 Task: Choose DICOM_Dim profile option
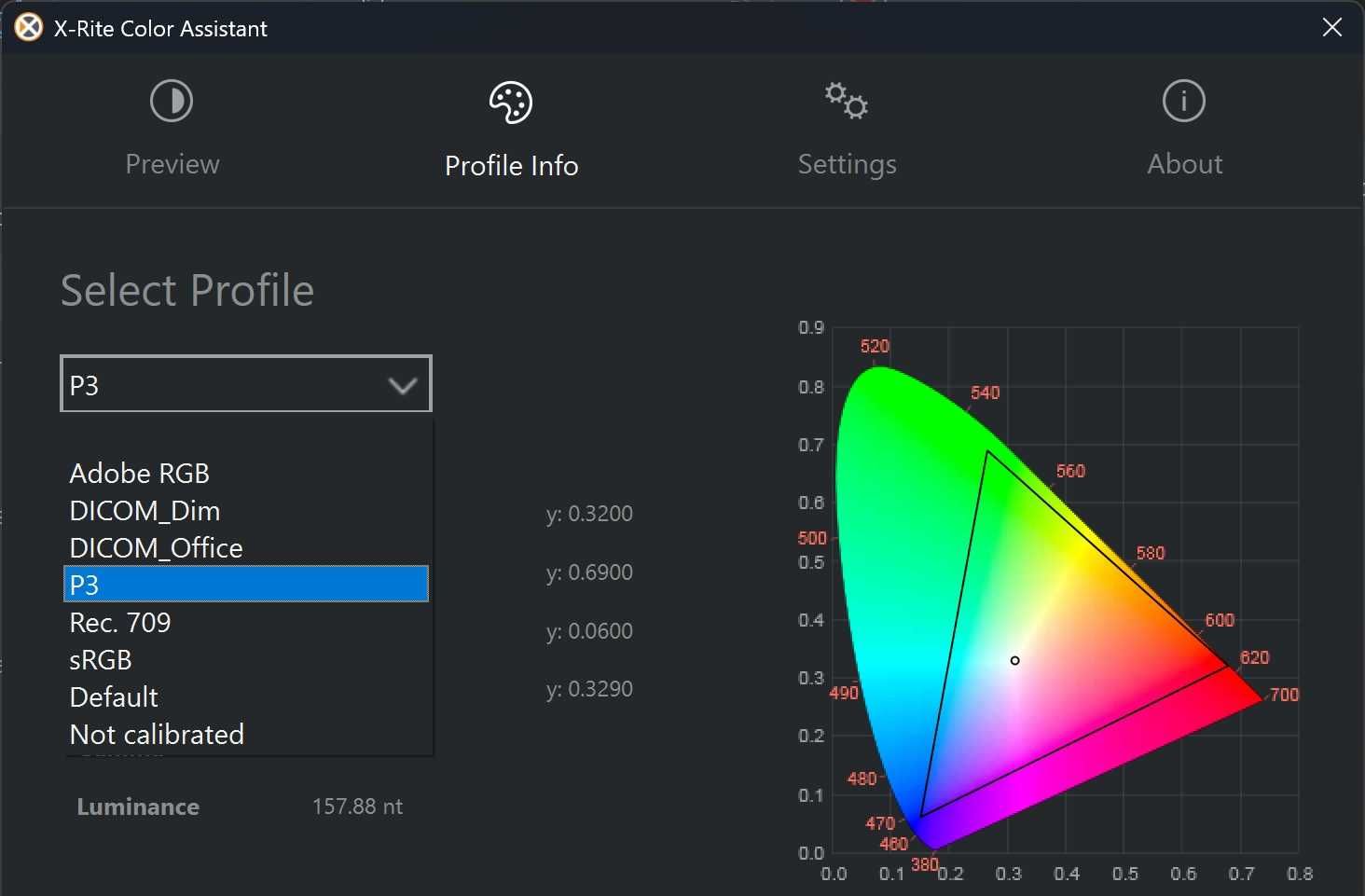(246, 510)
